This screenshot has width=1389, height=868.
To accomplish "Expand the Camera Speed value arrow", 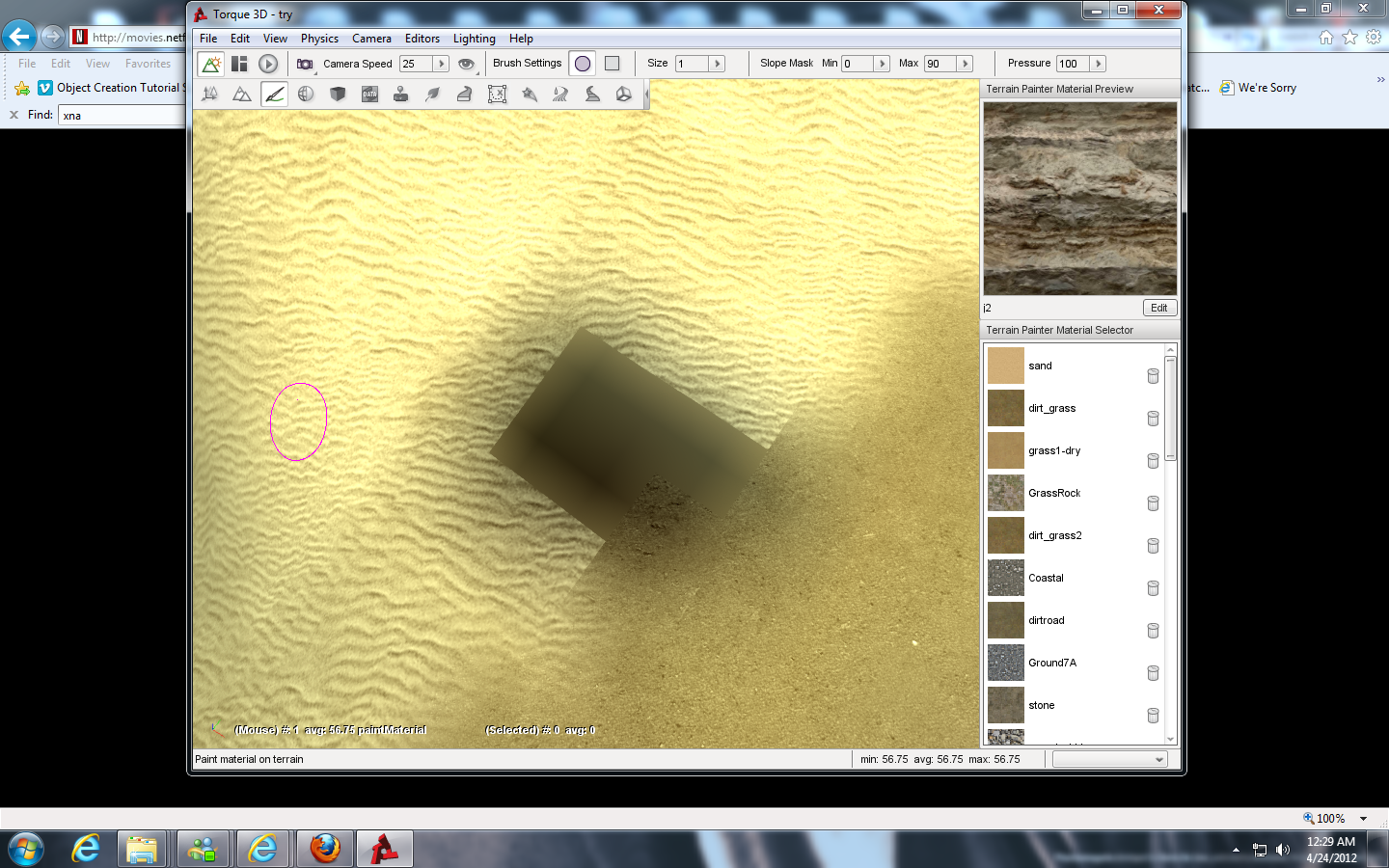I will point(441,64).
